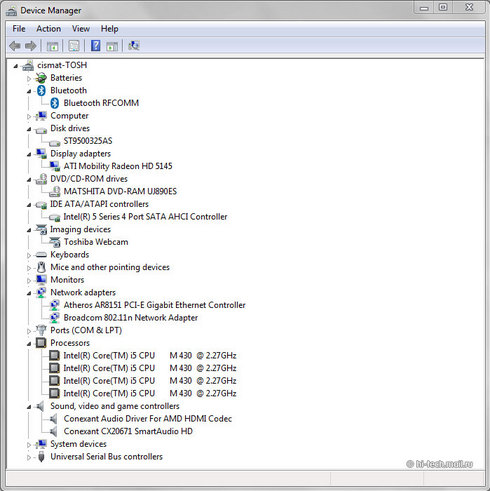The image size is (490, 491).
Task: Expand the Computer category
Action: pos(29,116)
